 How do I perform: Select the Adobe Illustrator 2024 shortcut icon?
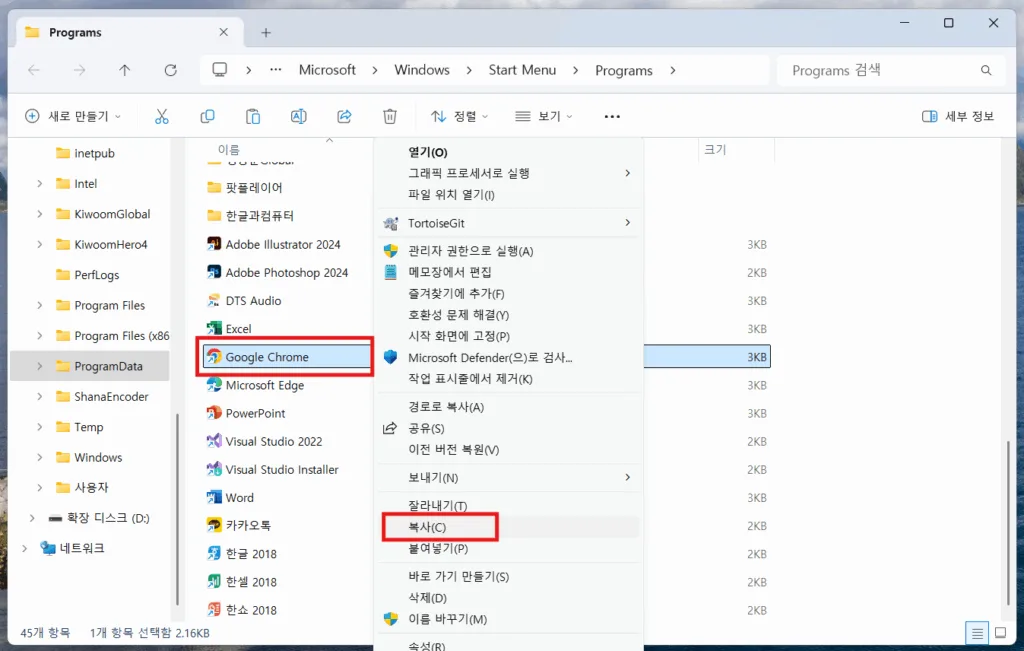(214, 244)
